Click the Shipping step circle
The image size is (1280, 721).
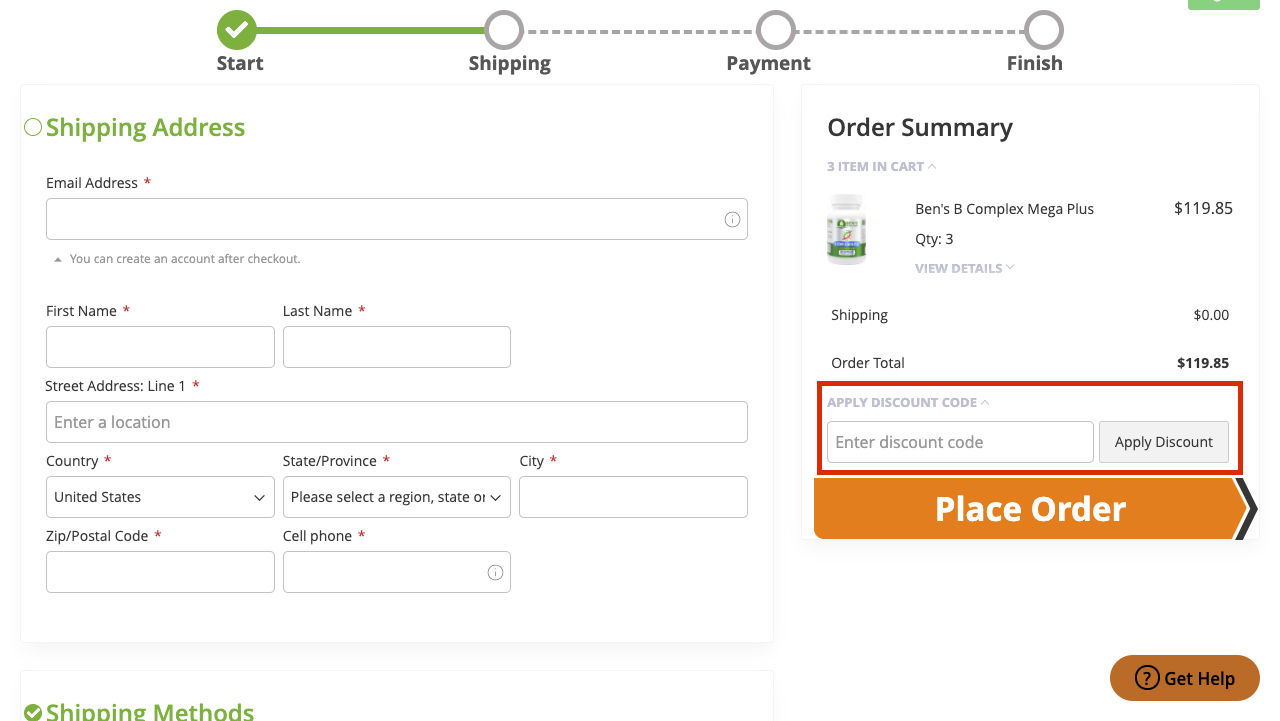[504, 30]
